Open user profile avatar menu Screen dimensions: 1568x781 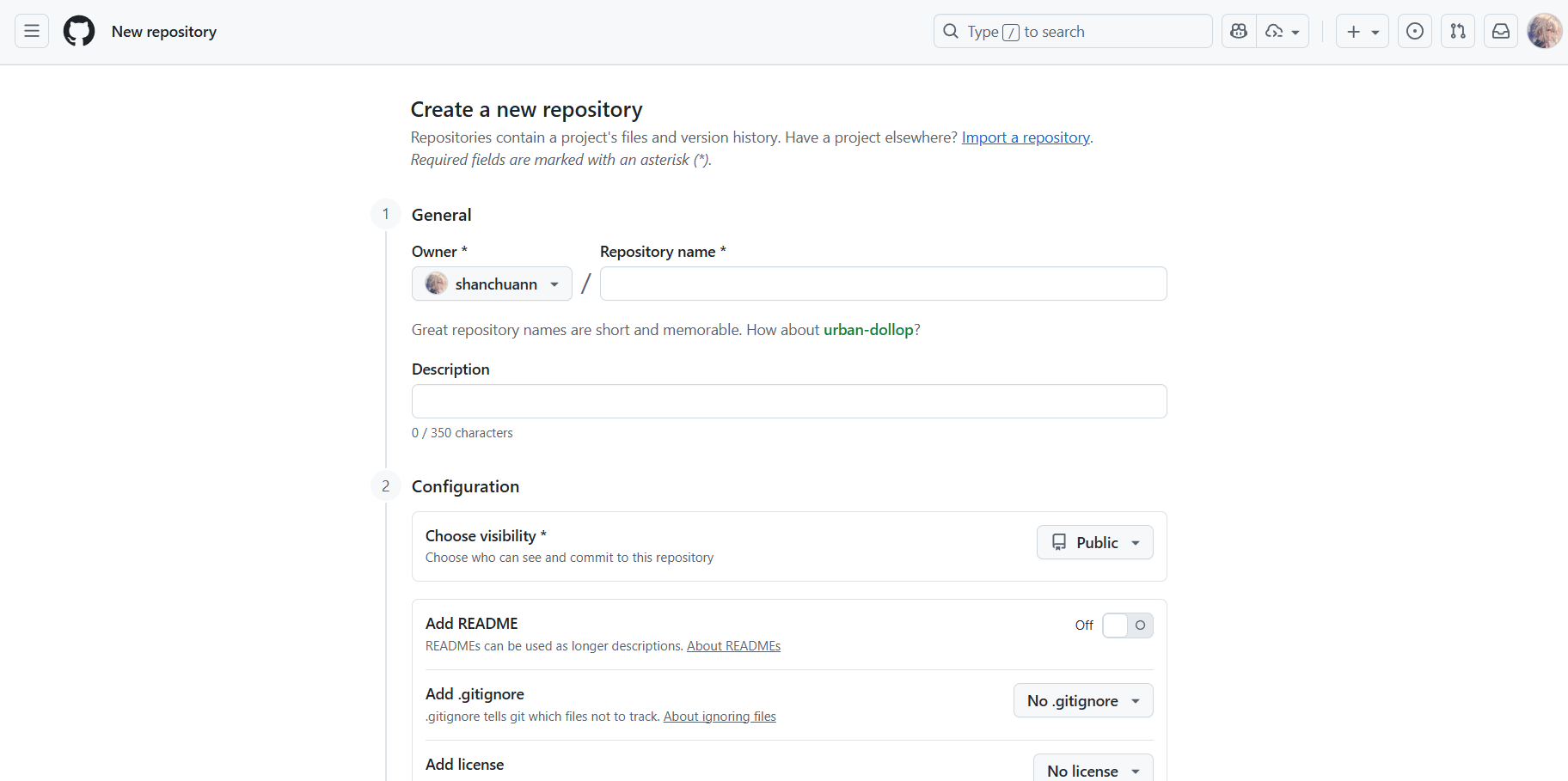click(x=1544, y=32)
